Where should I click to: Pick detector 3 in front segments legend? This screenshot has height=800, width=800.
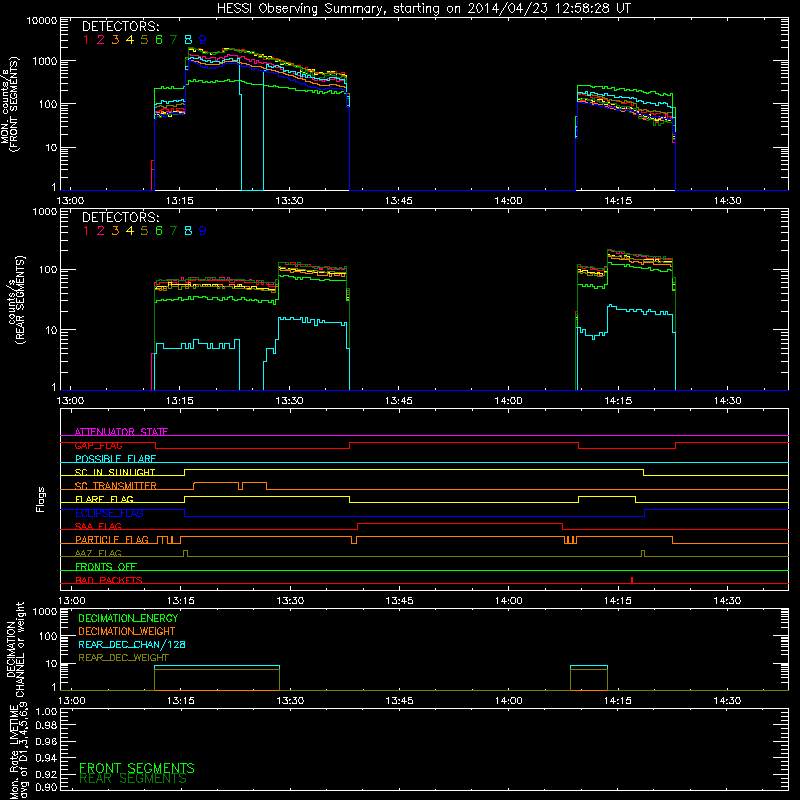tap(115, 40)
